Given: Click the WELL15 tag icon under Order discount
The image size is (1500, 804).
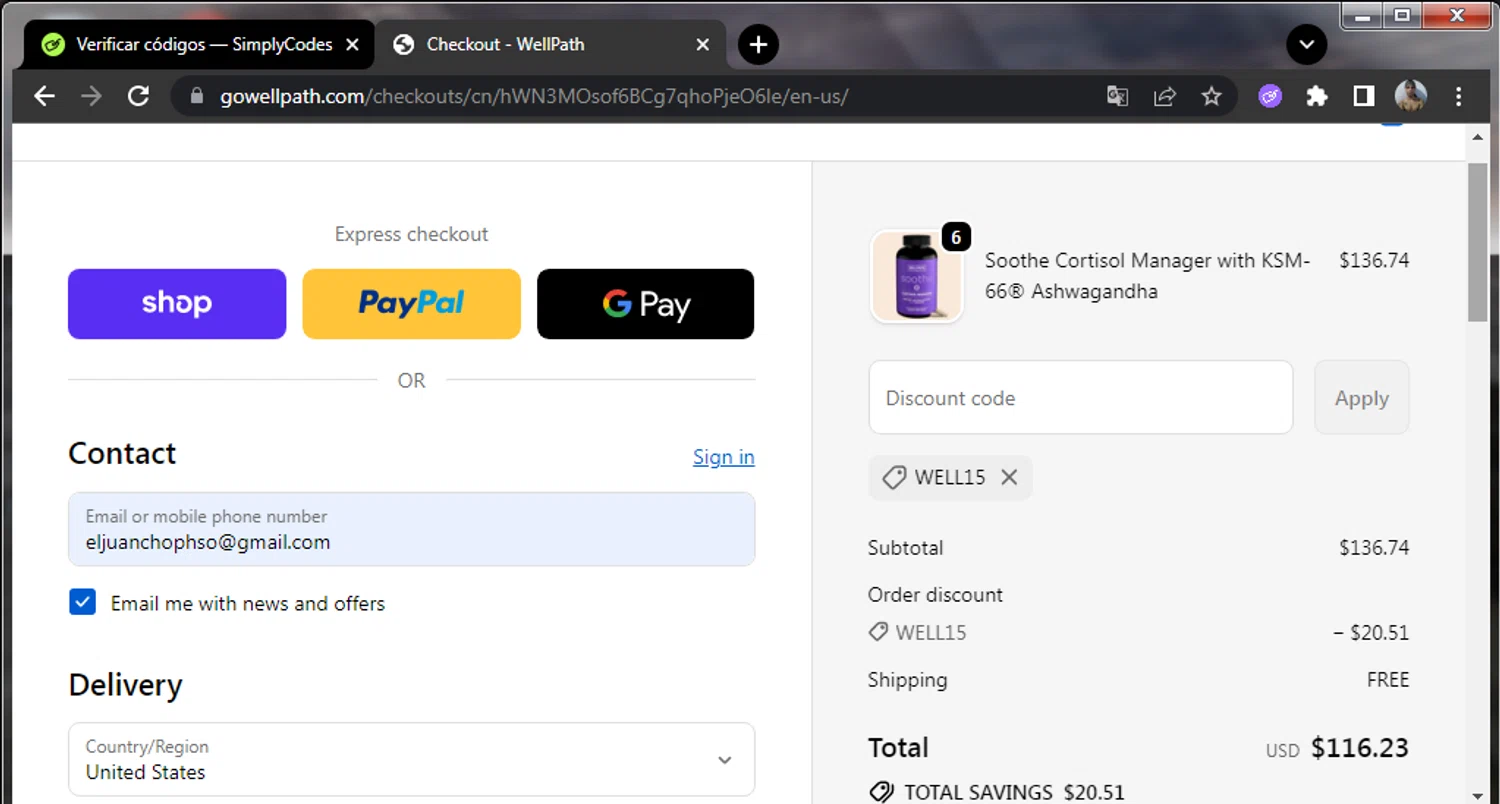Looking at the screenshot, I should (878, 632).
